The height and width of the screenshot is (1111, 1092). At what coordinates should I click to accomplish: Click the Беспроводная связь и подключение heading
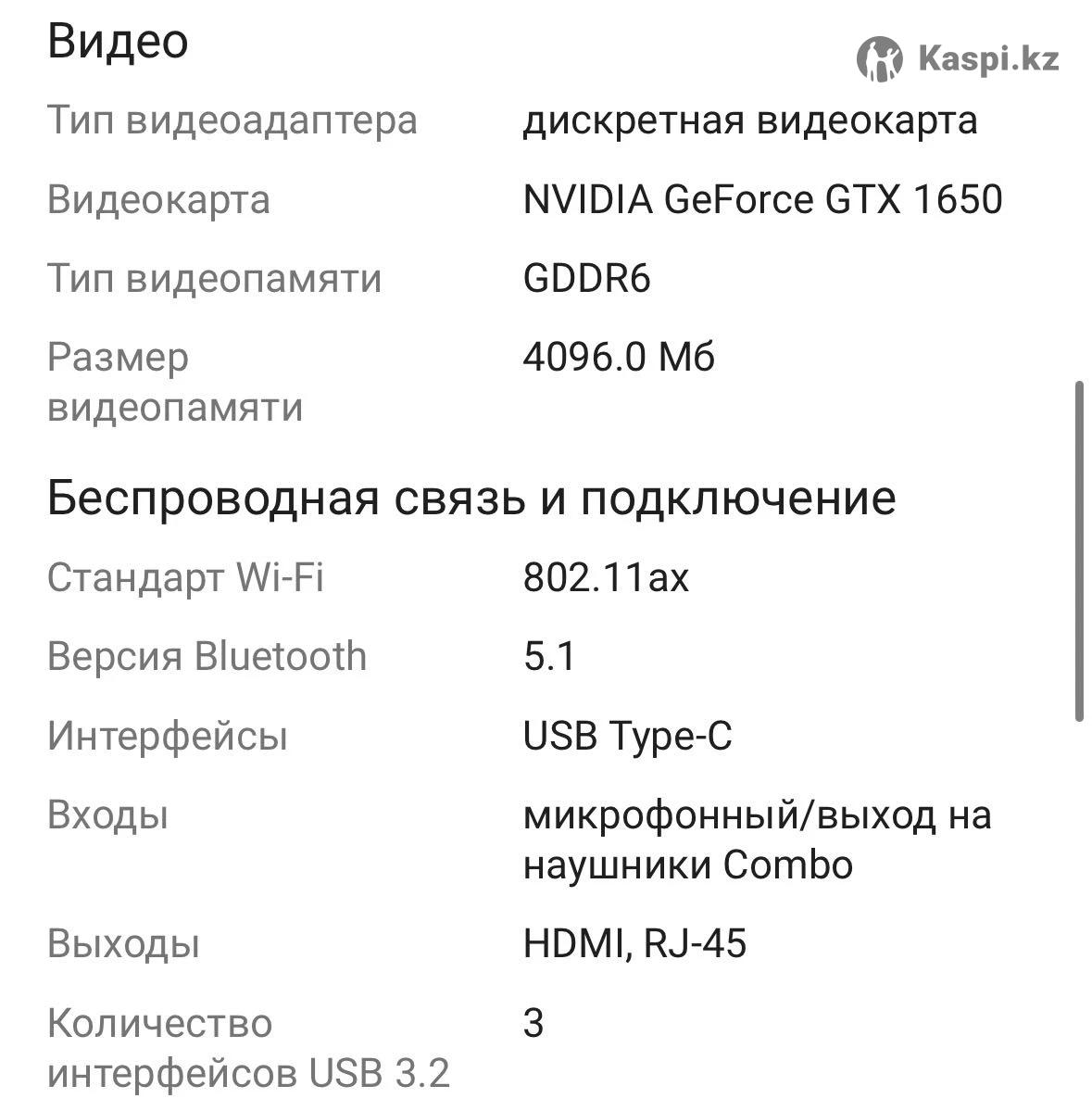click(471, 499)
